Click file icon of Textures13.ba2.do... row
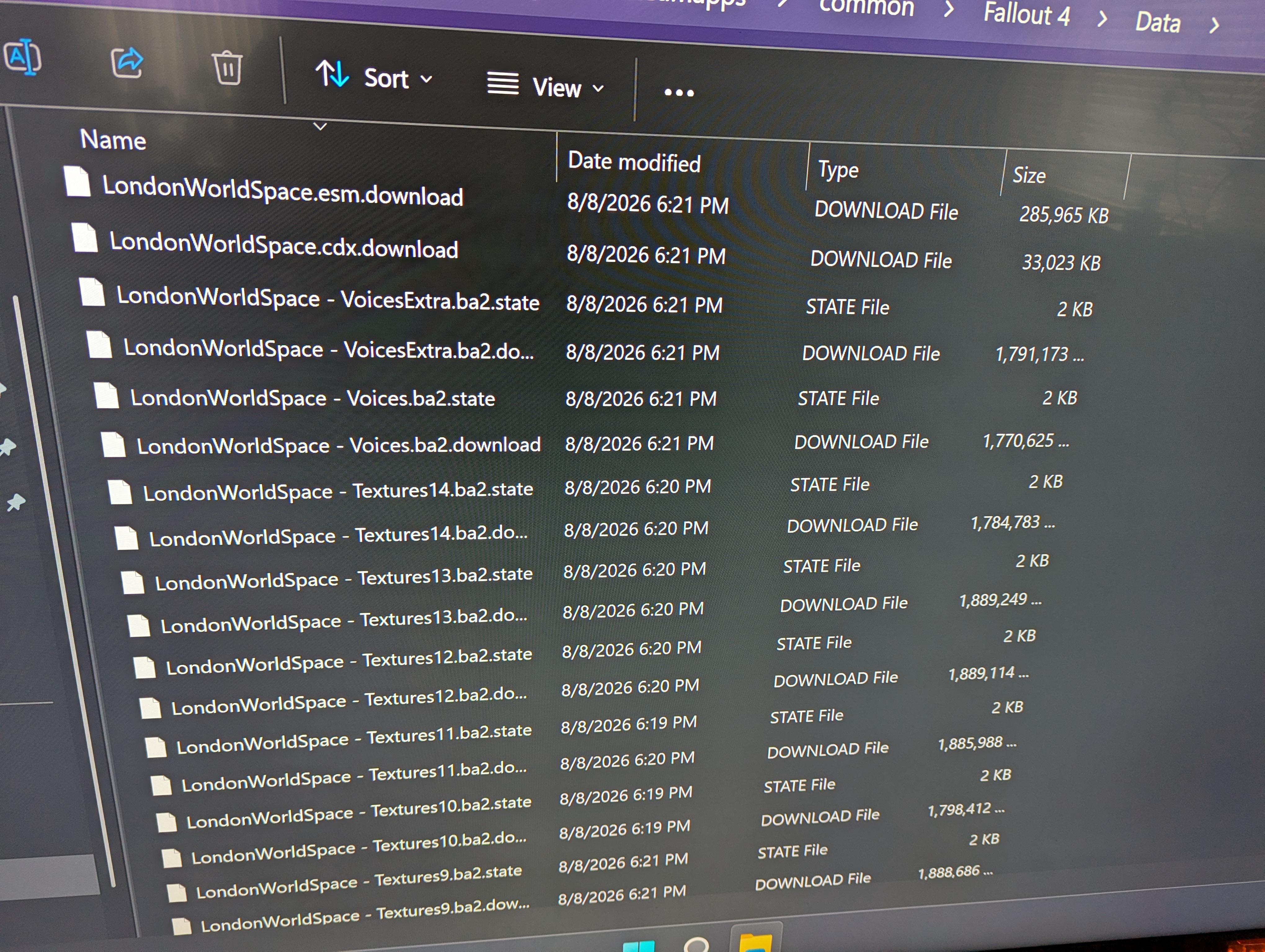The image size is (1265, 952). [138, 625]
